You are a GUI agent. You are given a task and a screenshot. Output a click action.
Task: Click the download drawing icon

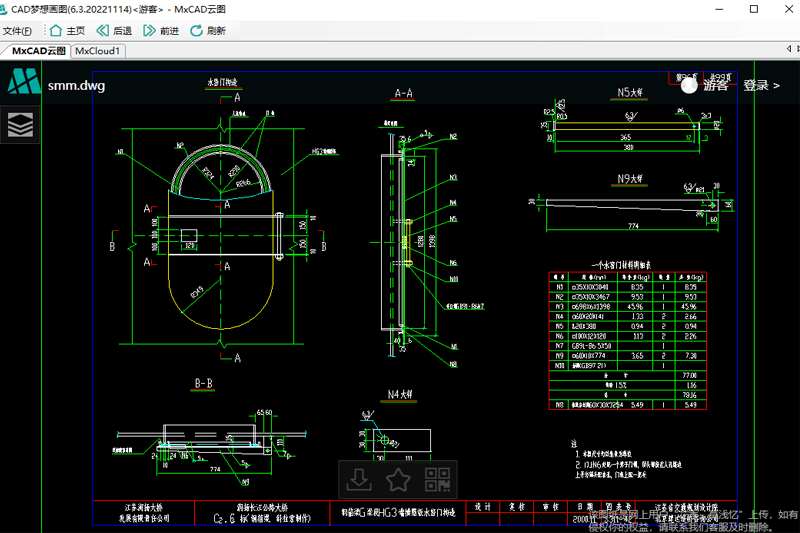point(357,479)
